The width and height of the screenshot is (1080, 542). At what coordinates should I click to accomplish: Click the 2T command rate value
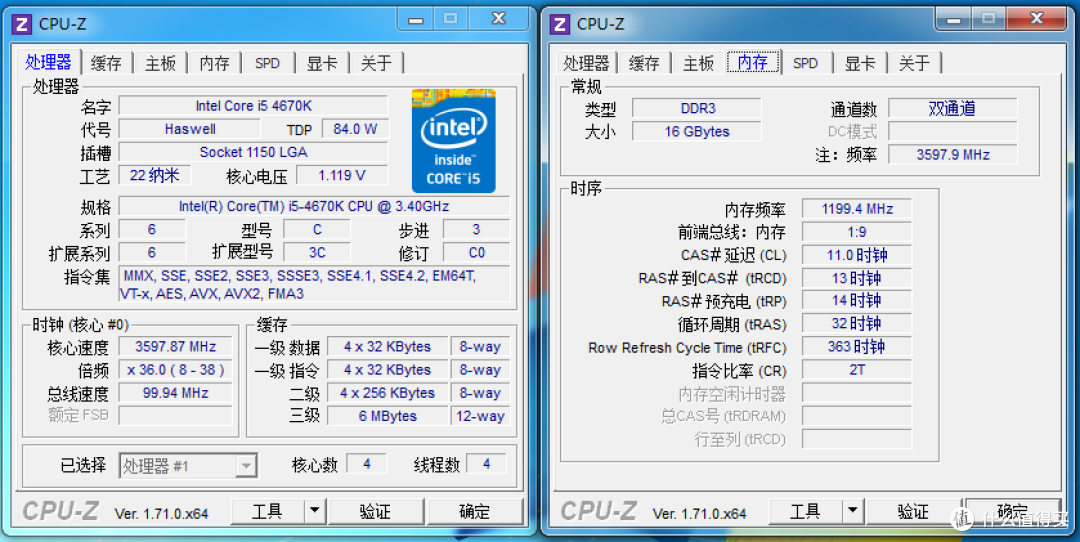(x=857, y=370)
